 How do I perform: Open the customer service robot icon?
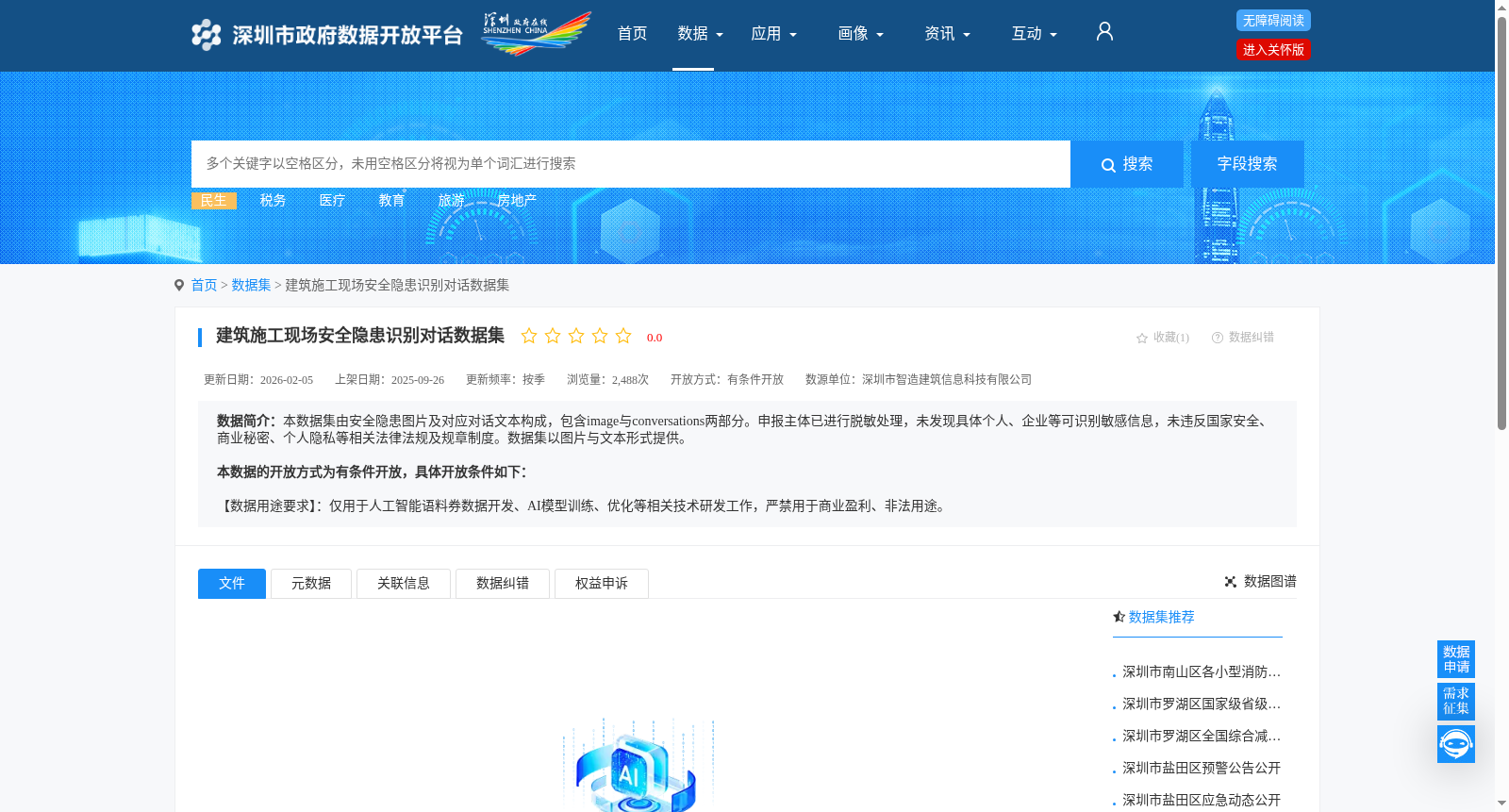[x=1456, y=744]
